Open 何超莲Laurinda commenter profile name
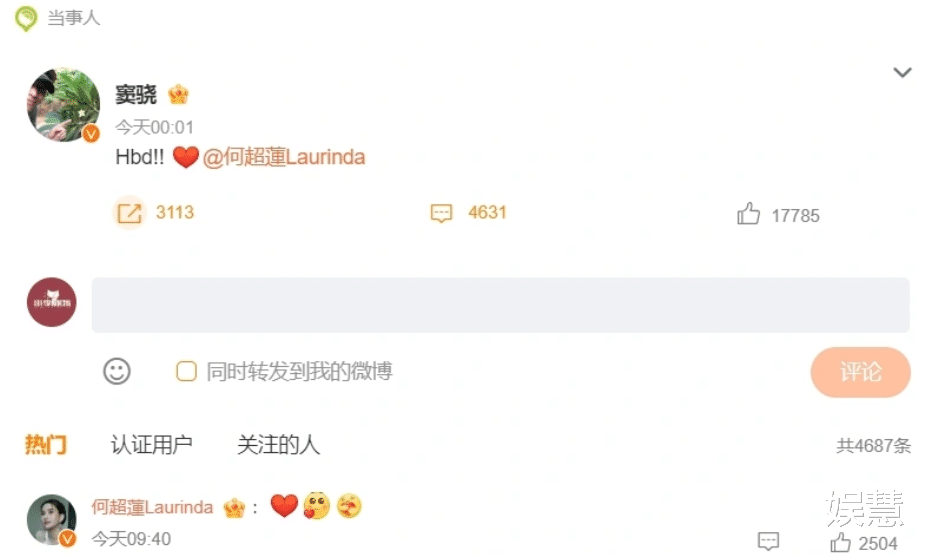 tap(152, 507)
